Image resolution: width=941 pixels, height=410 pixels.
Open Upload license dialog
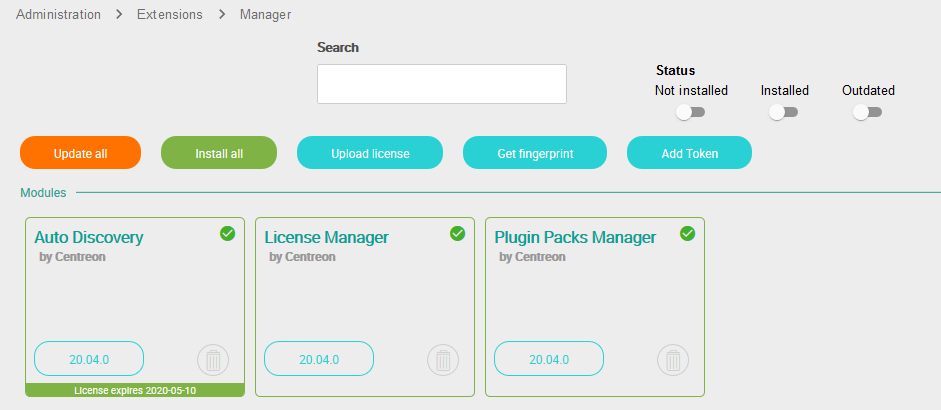click(x=370, y=153)
